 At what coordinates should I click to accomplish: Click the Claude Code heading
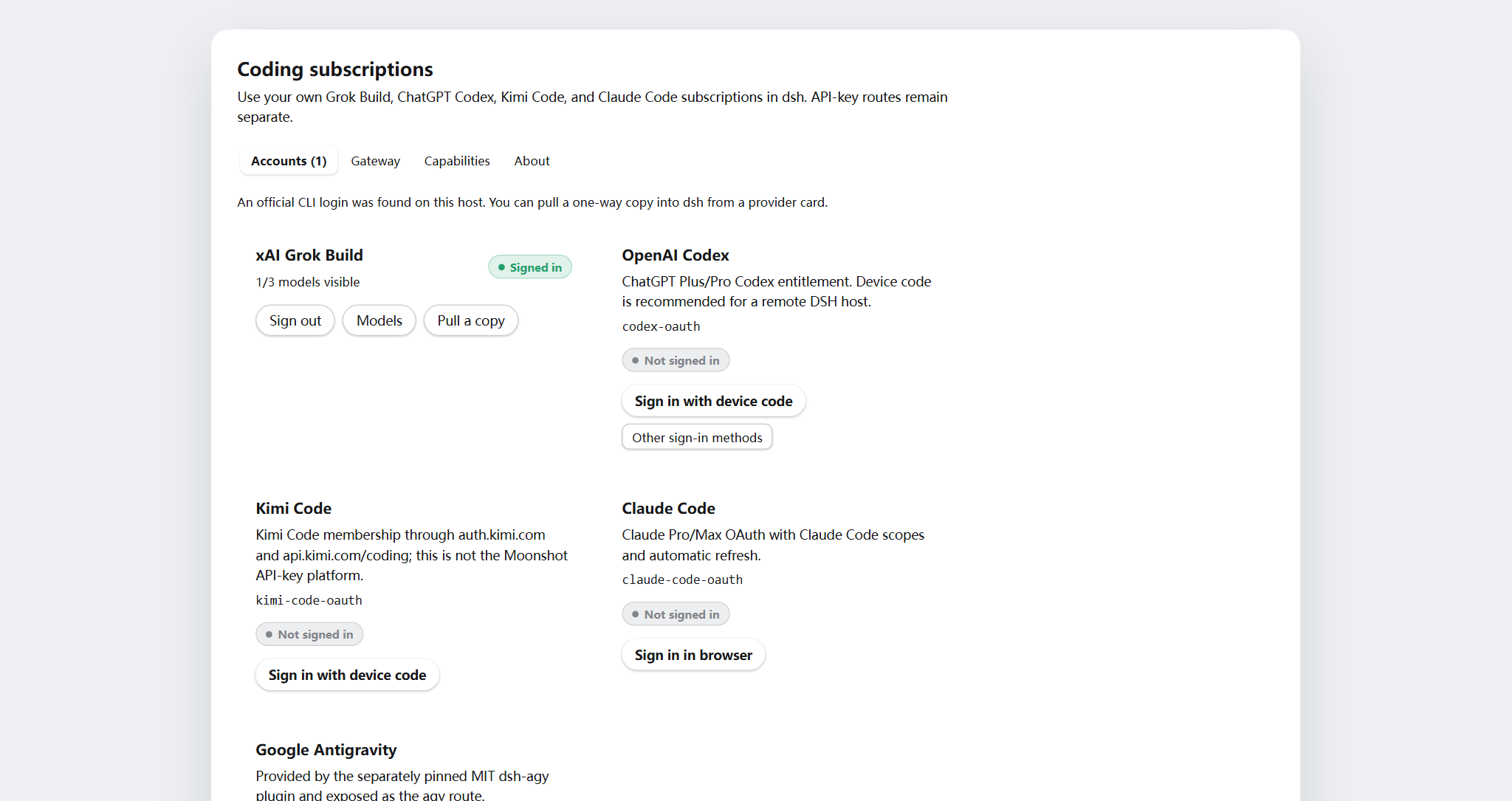click(668, 509)
